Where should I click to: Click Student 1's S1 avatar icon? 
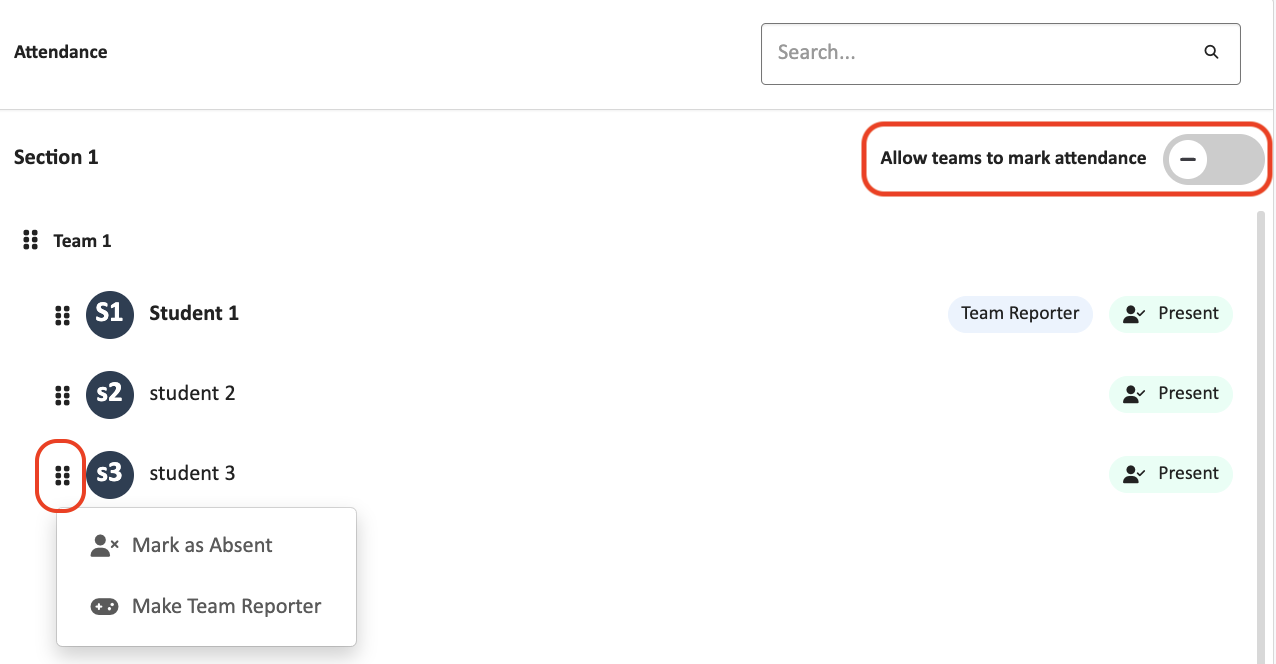110,314
